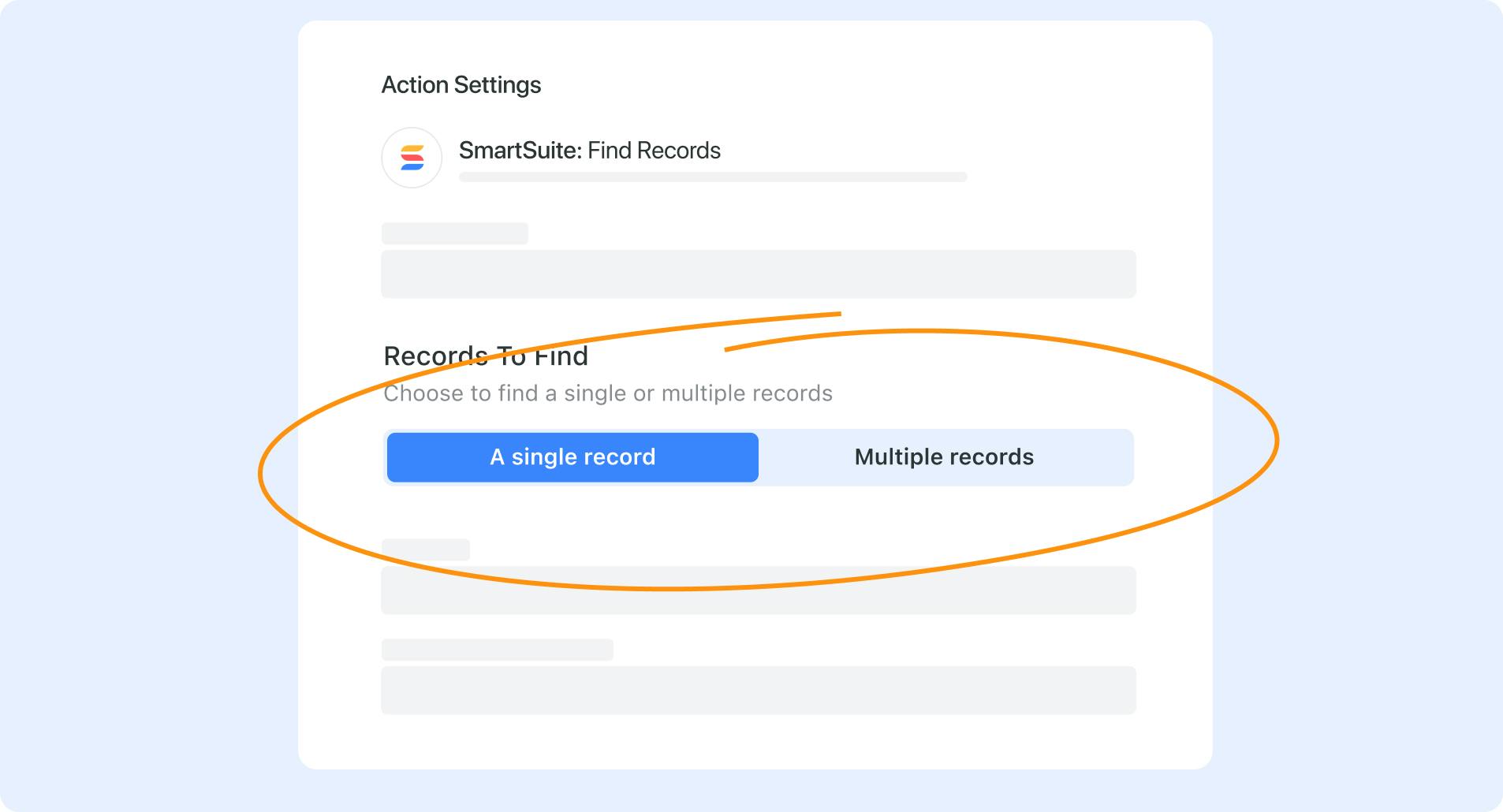Focus the bottom-most gray input field
This screenshot has height=812, width=1503.
click(x=758, y=691)
